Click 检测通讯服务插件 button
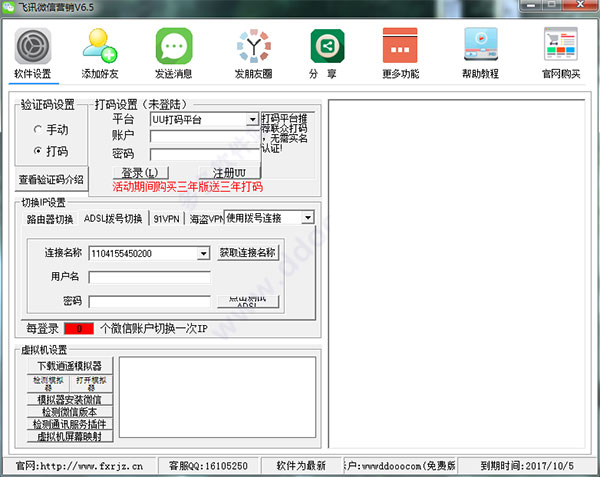Viewport: 600px width, 477px height. [x=70, y=424]
